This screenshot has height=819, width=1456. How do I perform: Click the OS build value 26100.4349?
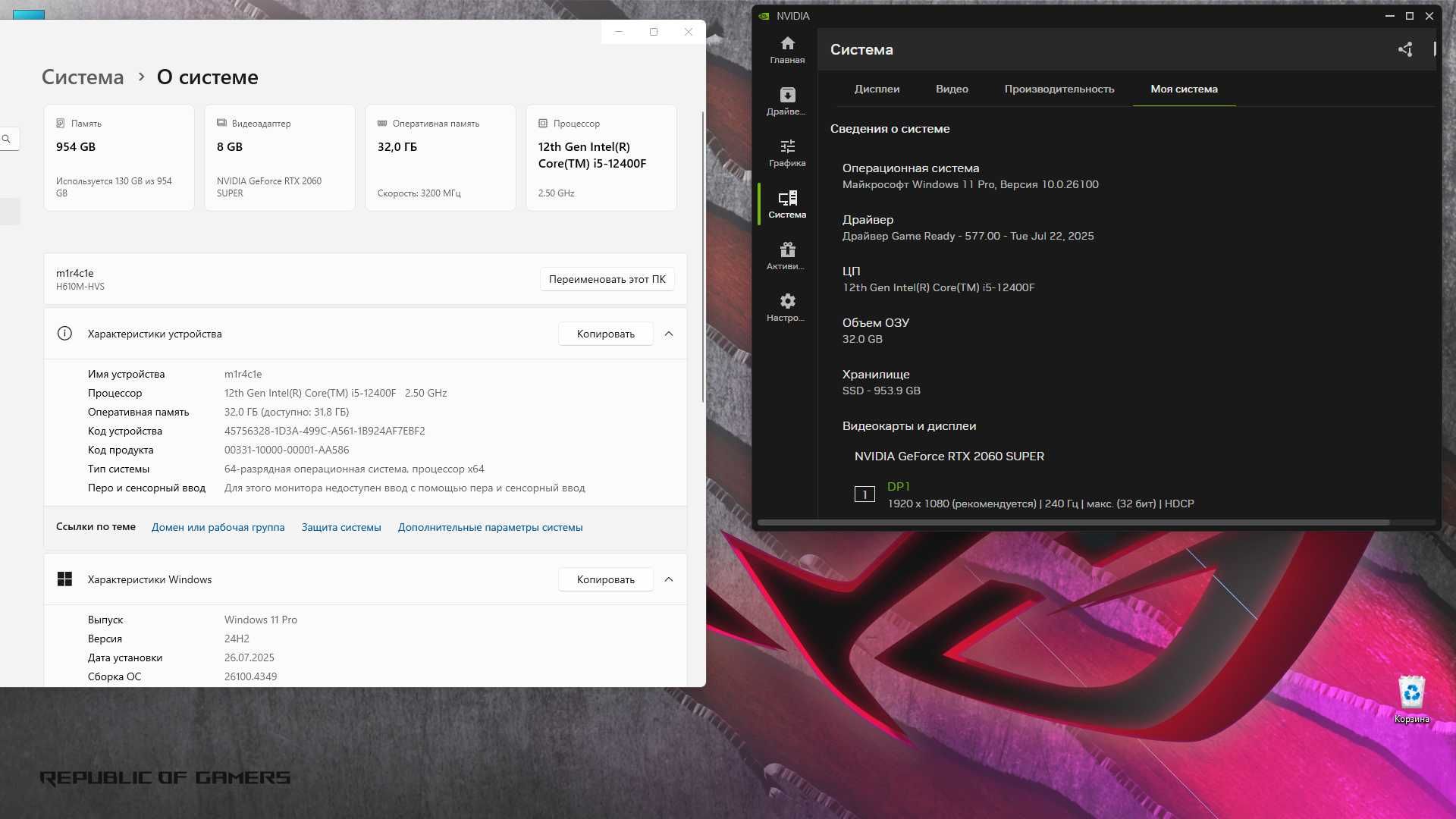point(250,676)
